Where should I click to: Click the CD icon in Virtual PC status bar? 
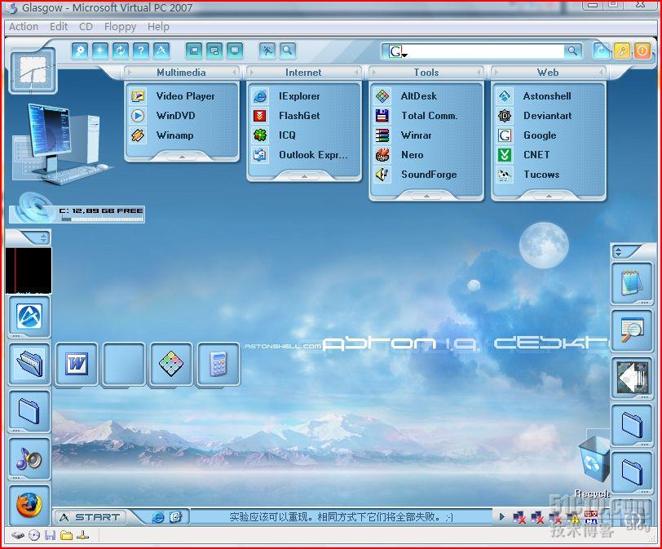(34, 536)
